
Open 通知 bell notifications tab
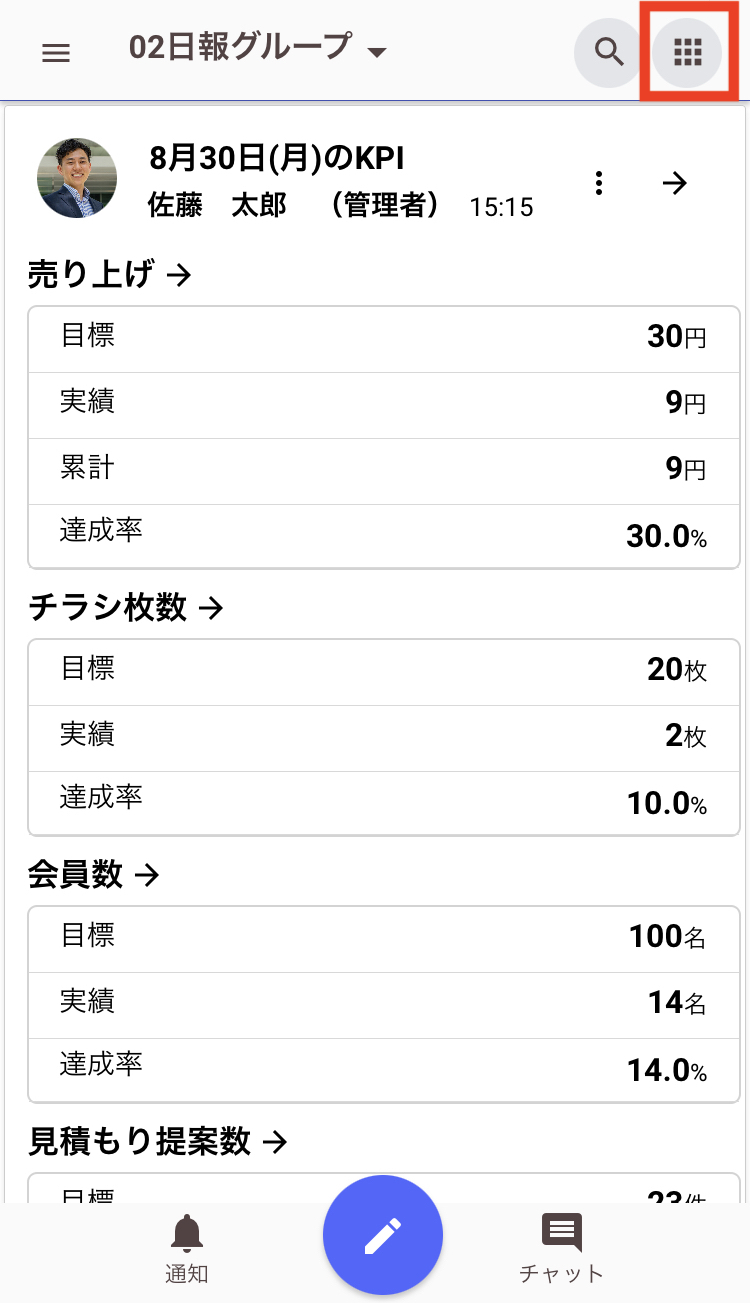point(187,1248)
